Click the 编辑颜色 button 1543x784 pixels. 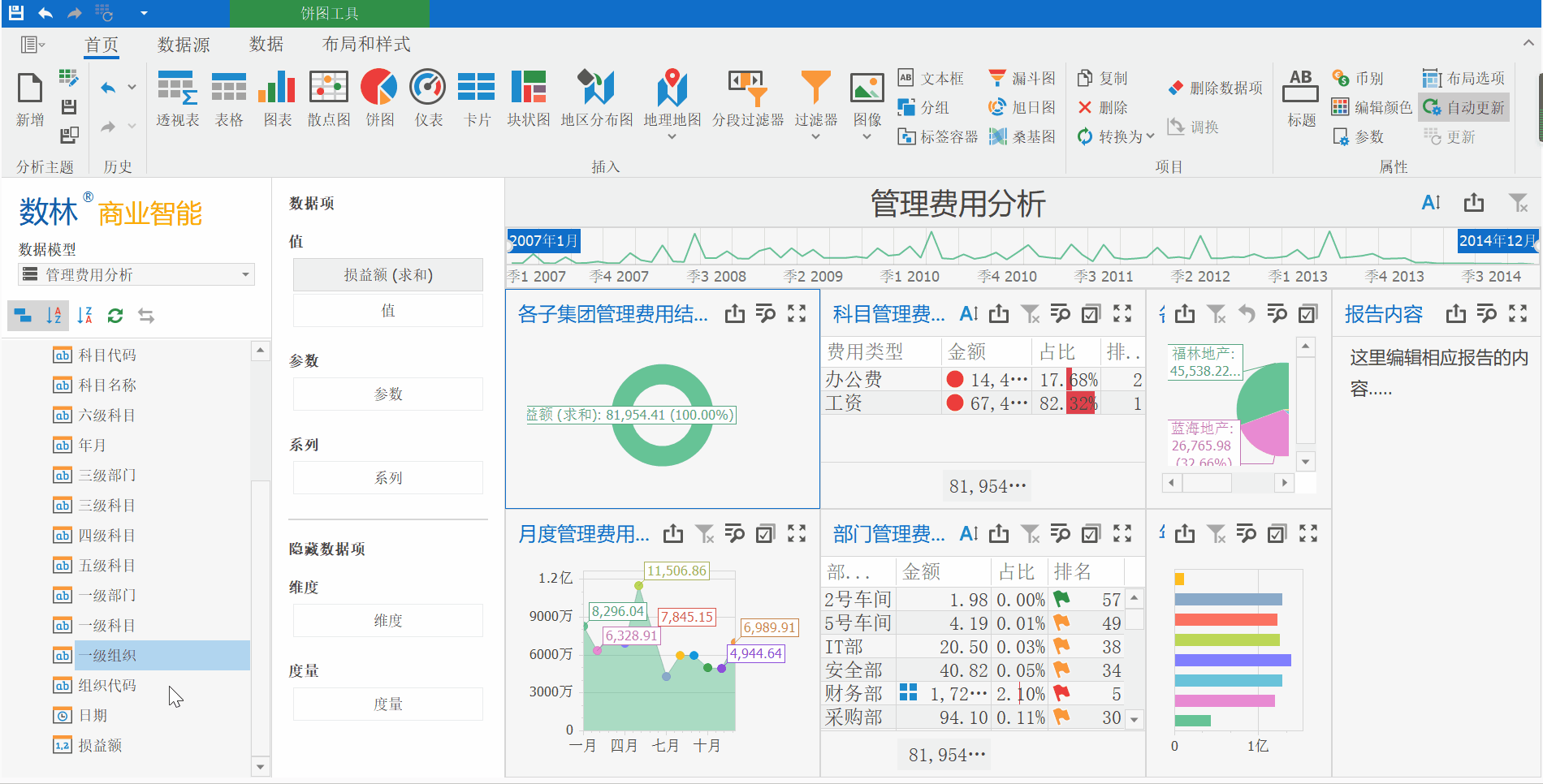pyautogui.click(x=1372, y=107)
